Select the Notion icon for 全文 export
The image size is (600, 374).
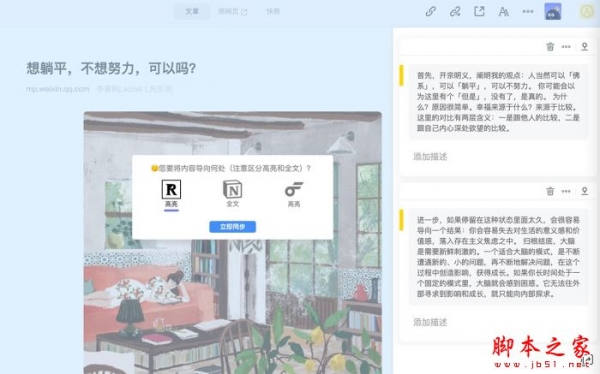coord(232,189)
